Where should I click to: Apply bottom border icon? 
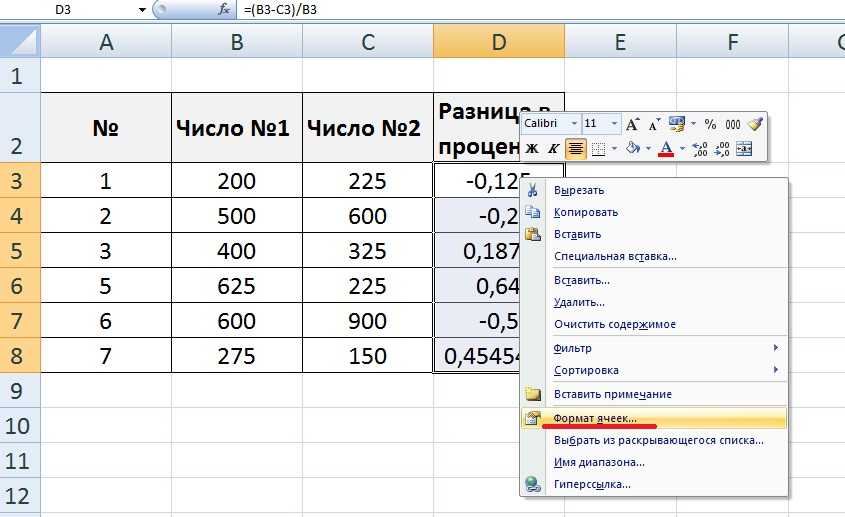(598, 149)
